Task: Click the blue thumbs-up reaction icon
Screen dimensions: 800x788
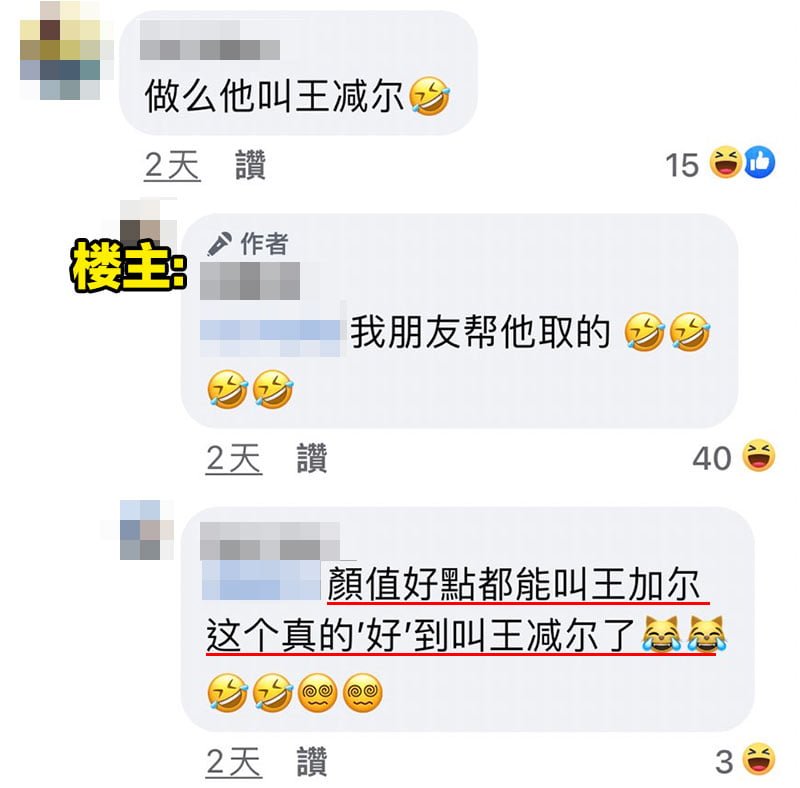Action: click(x=760, y=163)
